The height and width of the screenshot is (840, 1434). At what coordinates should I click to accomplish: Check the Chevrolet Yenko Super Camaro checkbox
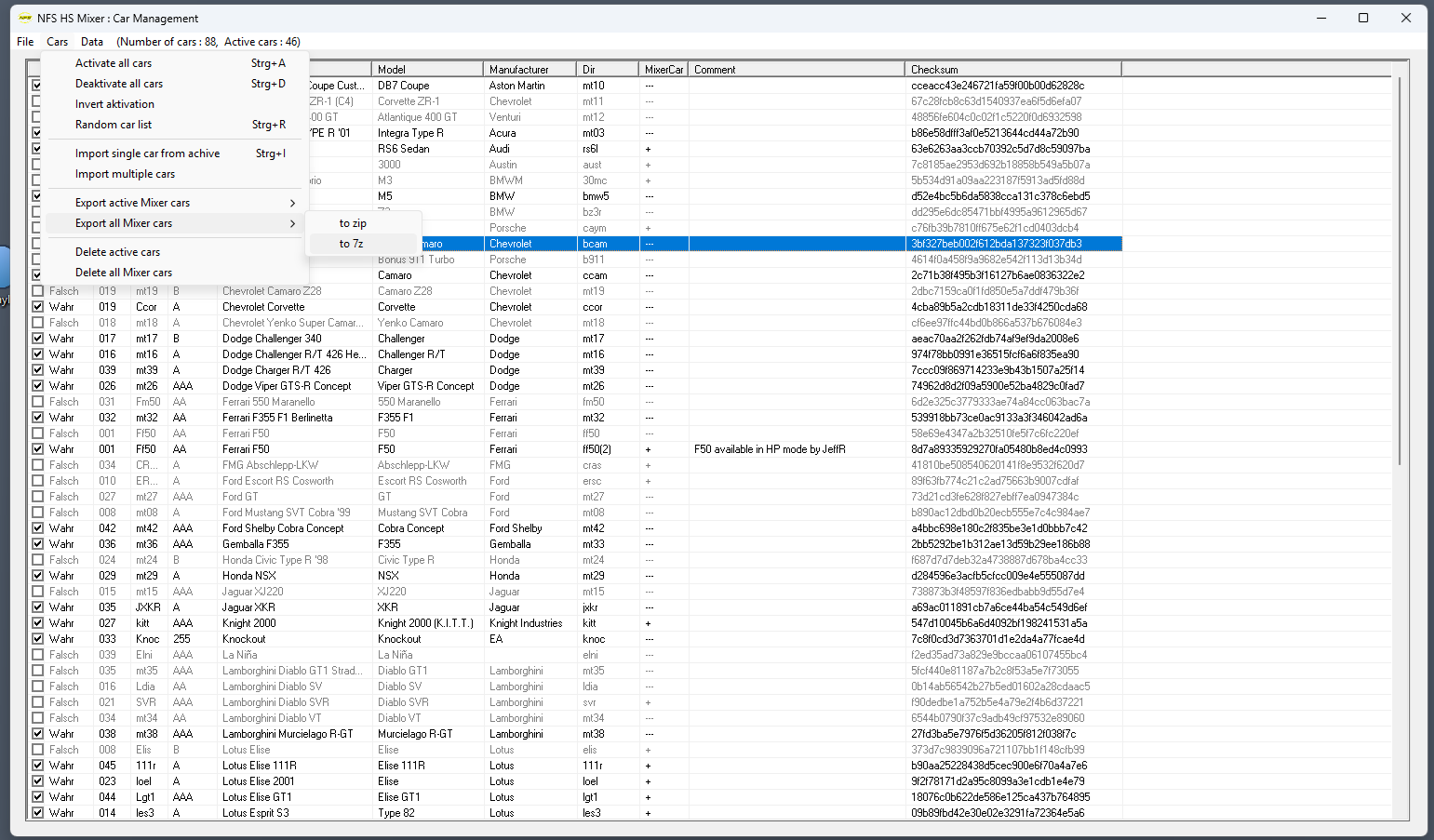click(38, 323)
